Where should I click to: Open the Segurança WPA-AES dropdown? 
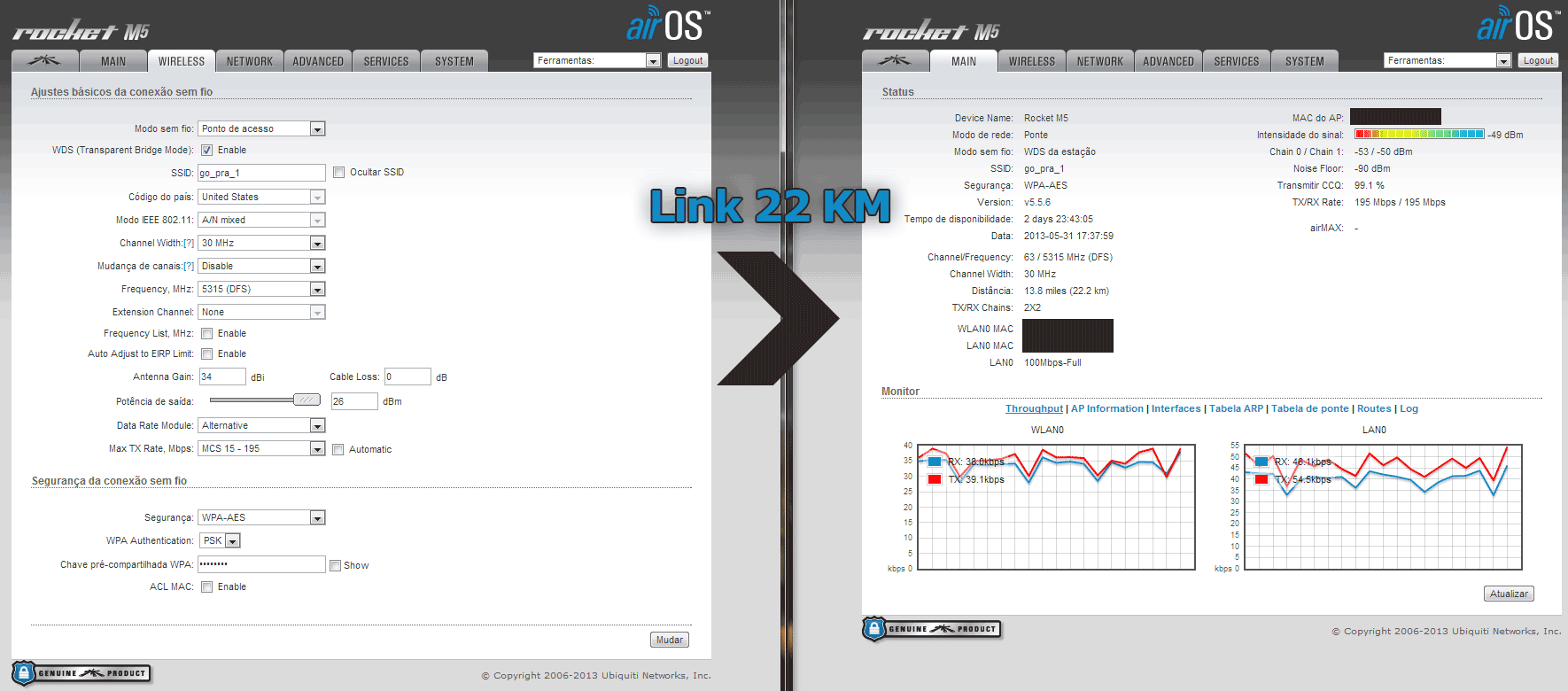(x=261, y=517)
